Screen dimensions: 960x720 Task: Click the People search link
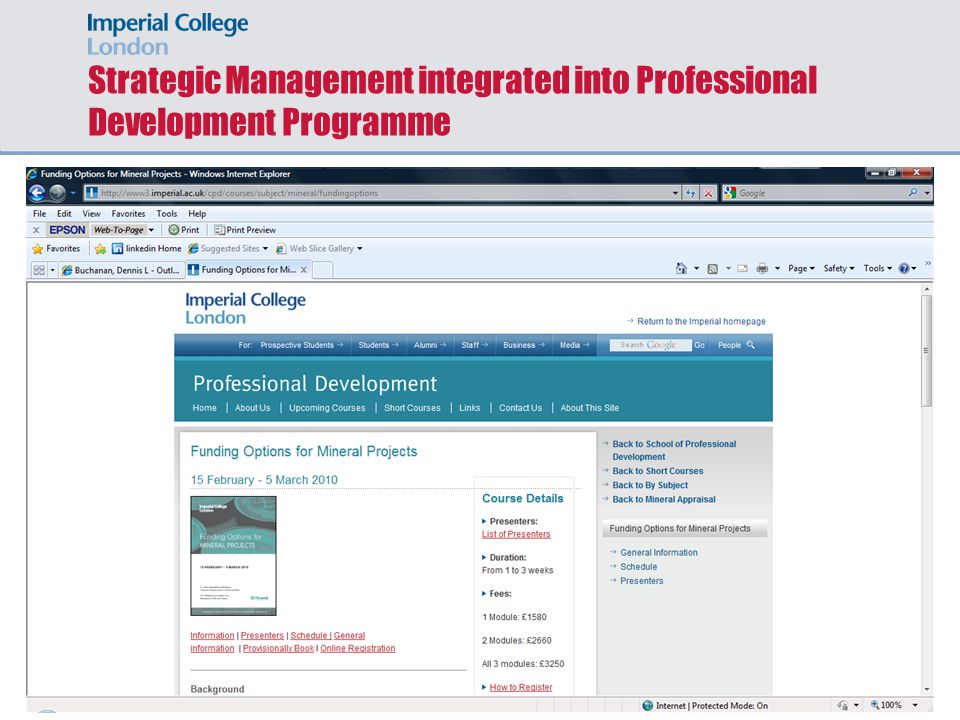[x=736, y=345]
